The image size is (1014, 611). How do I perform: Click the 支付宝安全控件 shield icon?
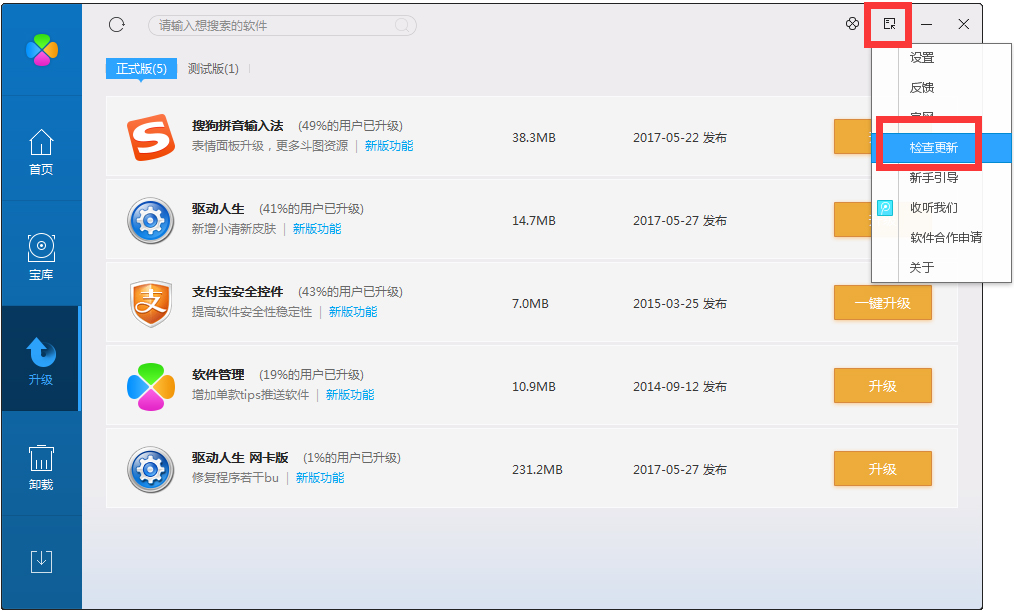pos(151,303)
